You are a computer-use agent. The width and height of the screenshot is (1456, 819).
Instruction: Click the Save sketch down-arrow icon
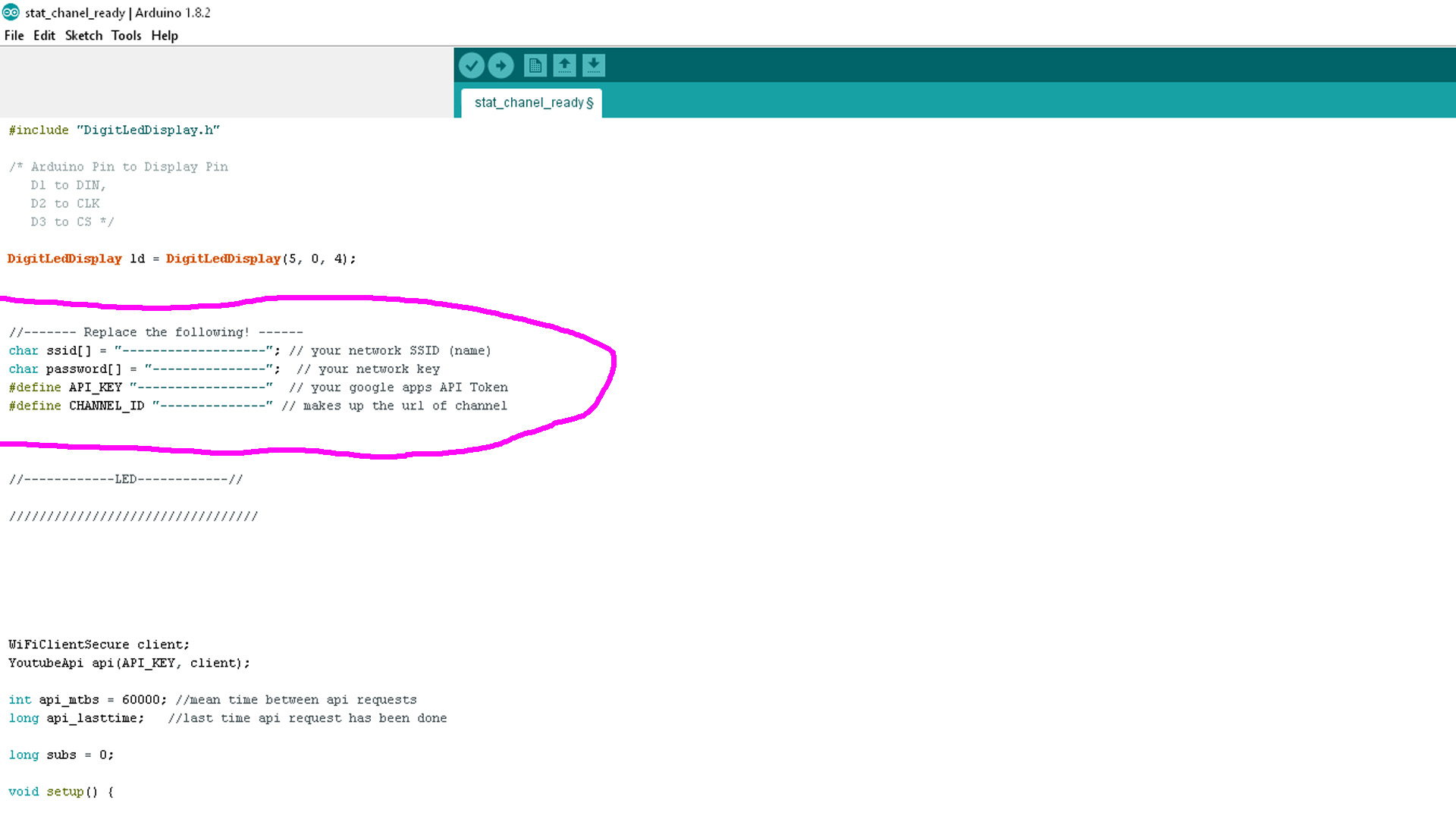[594, 66]
